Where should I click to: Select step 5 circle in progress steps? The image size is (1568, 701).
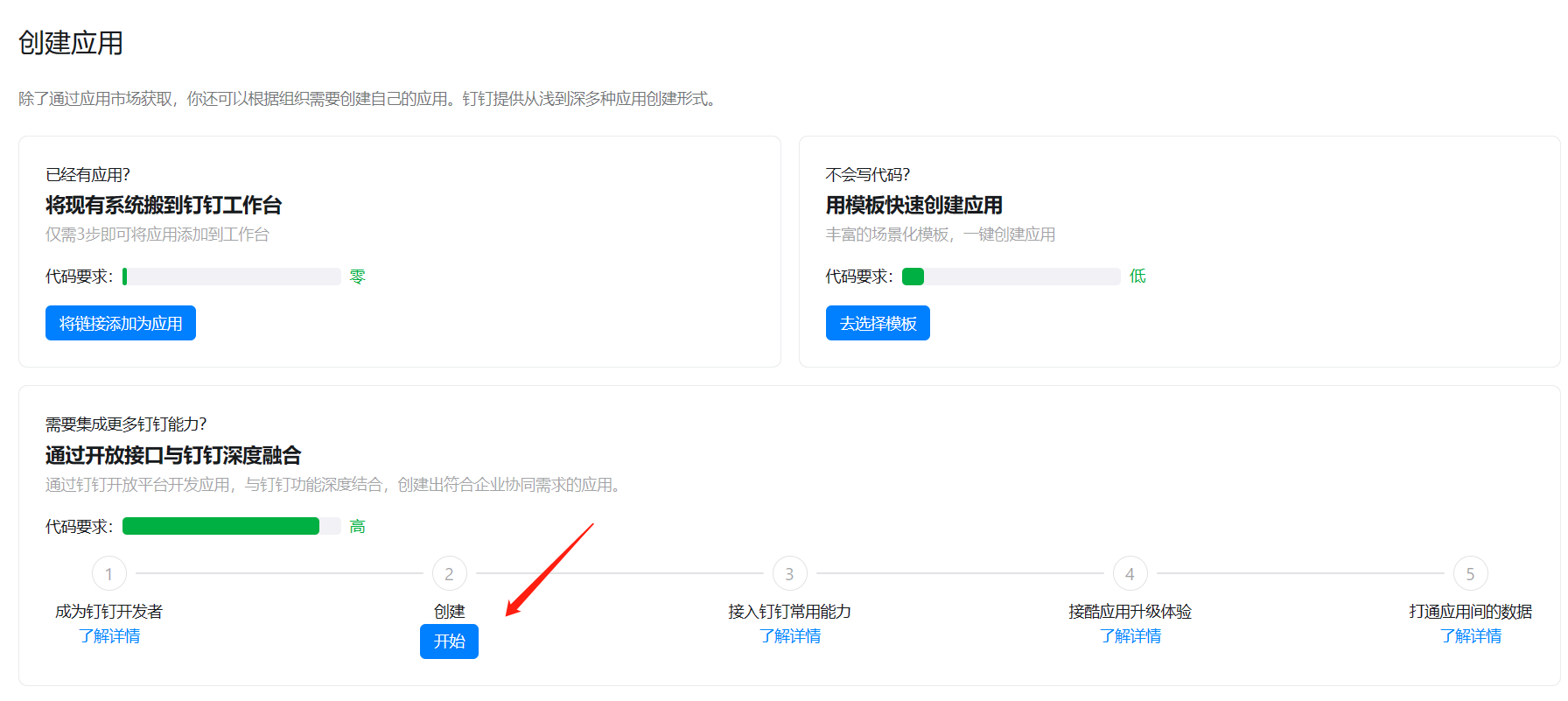[1471, 574]
